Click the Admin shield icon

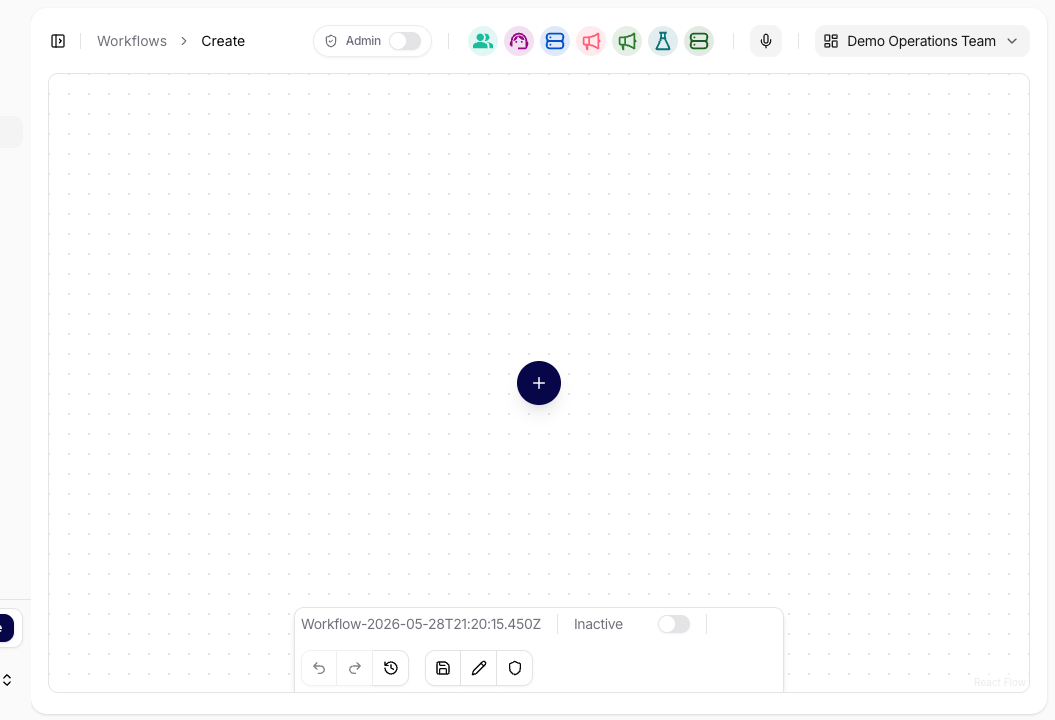point(331,41)
